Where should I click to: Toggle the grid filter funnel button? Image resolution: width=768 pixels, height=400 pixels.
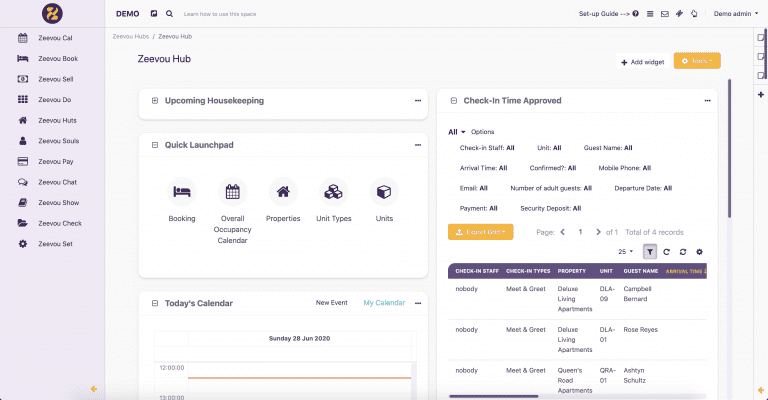click(x=649, y=252)
